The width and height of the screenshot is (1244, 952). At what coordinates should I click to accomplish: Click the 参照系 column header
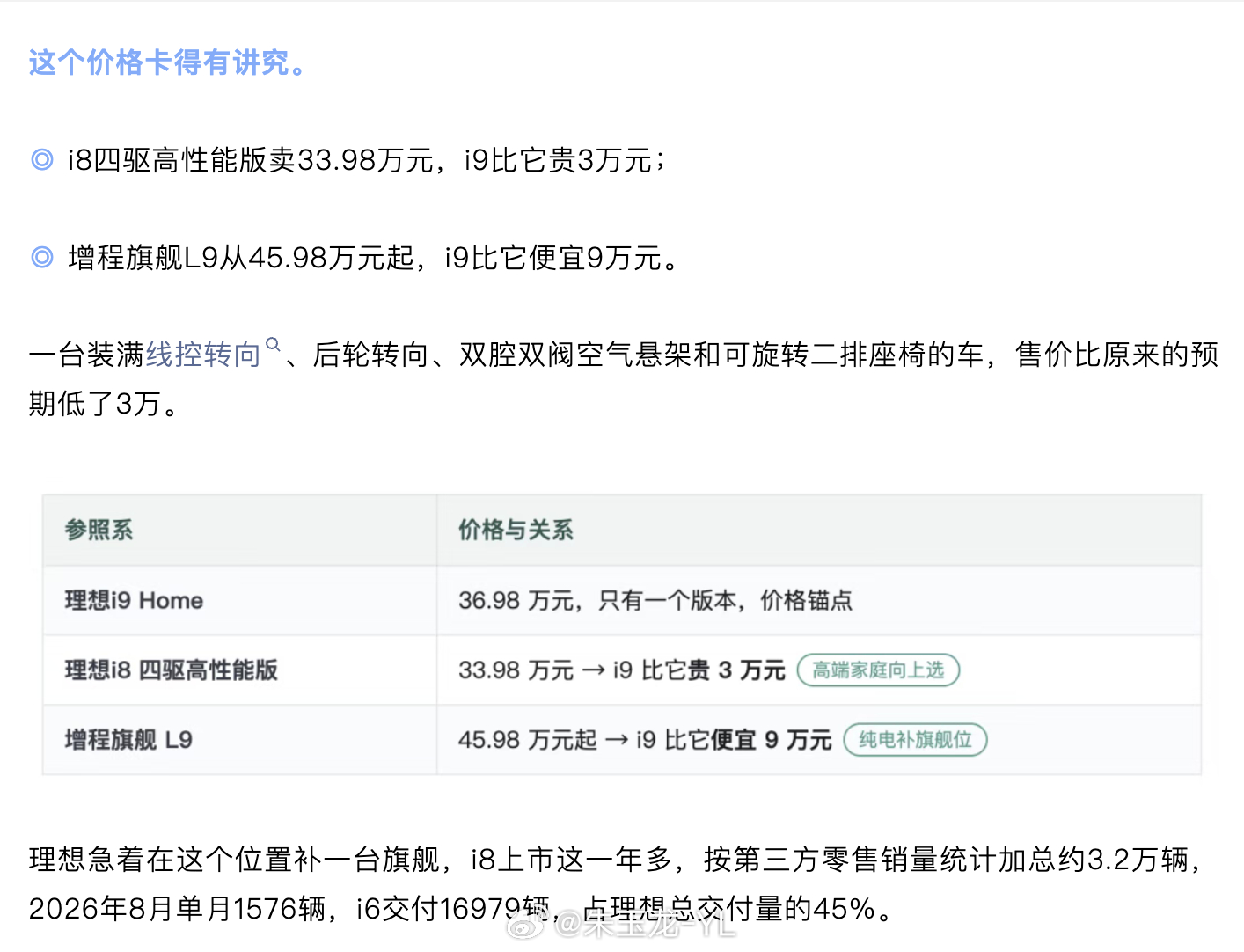[x=99, y=530]
